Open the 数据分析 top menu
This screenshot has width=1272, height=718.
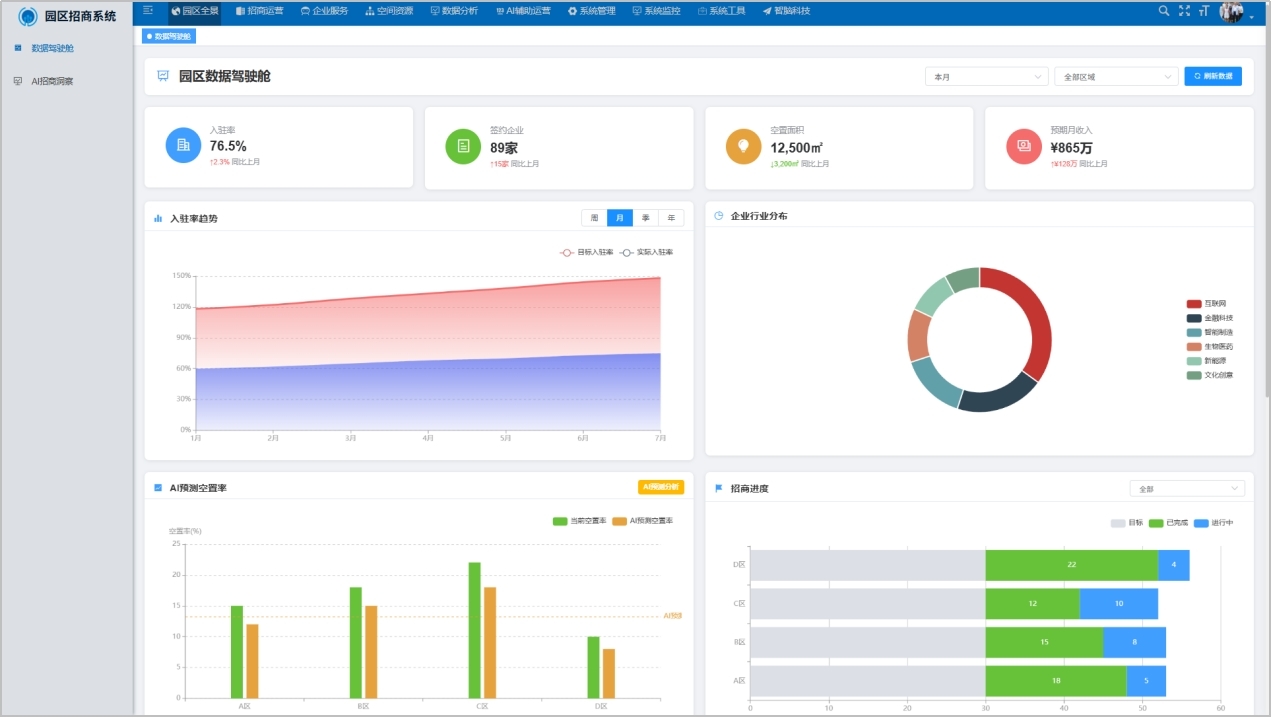[453, 11]
